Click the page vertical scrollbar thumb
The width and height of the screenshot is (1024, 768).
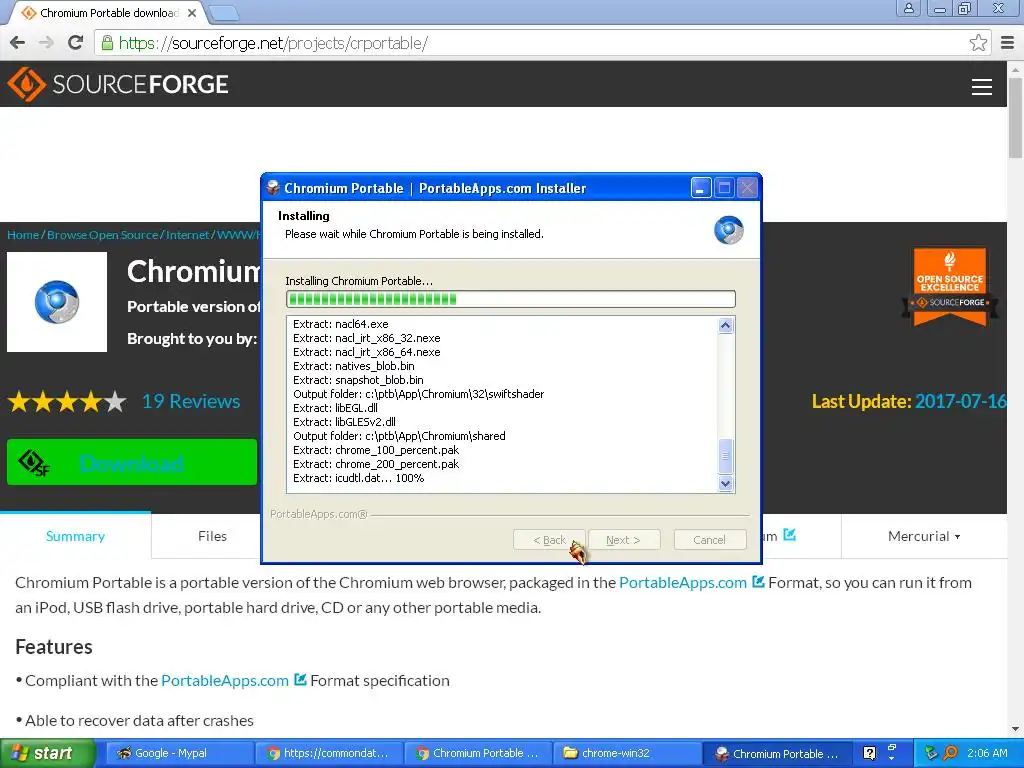pos(1015,116)
